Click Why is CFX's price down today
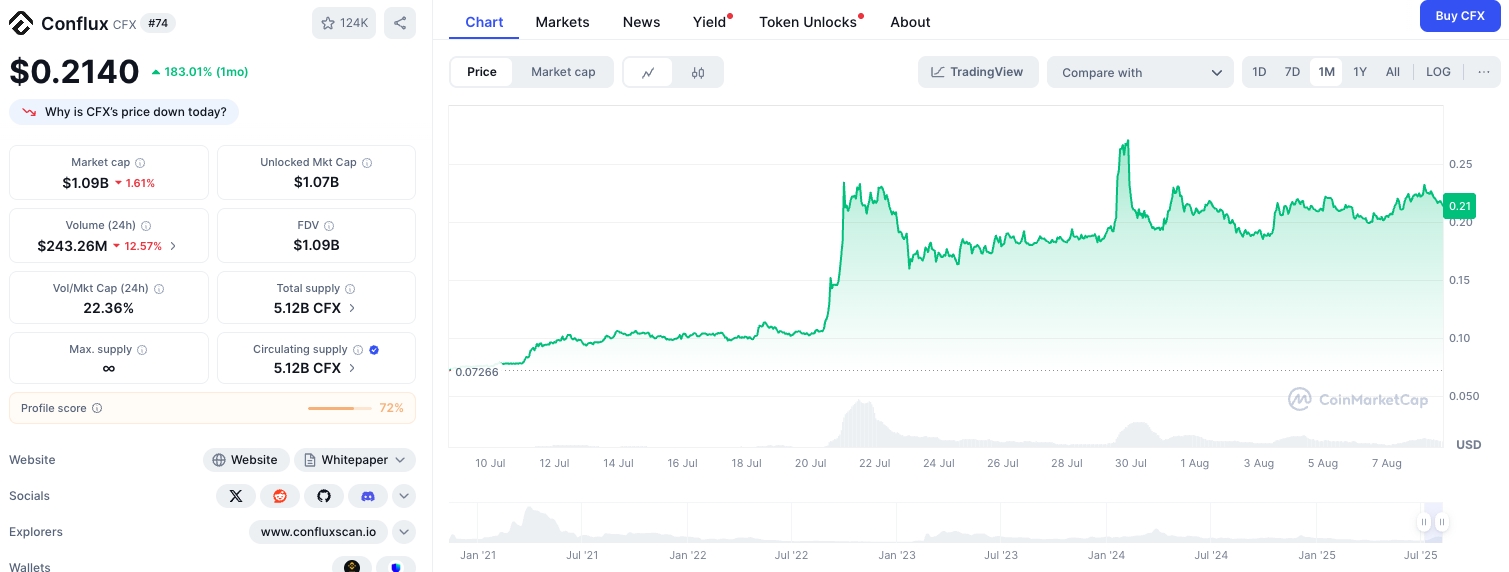The width and height of the screenshot is (1509, 572). pyautogui.click(x=124, y=112)
